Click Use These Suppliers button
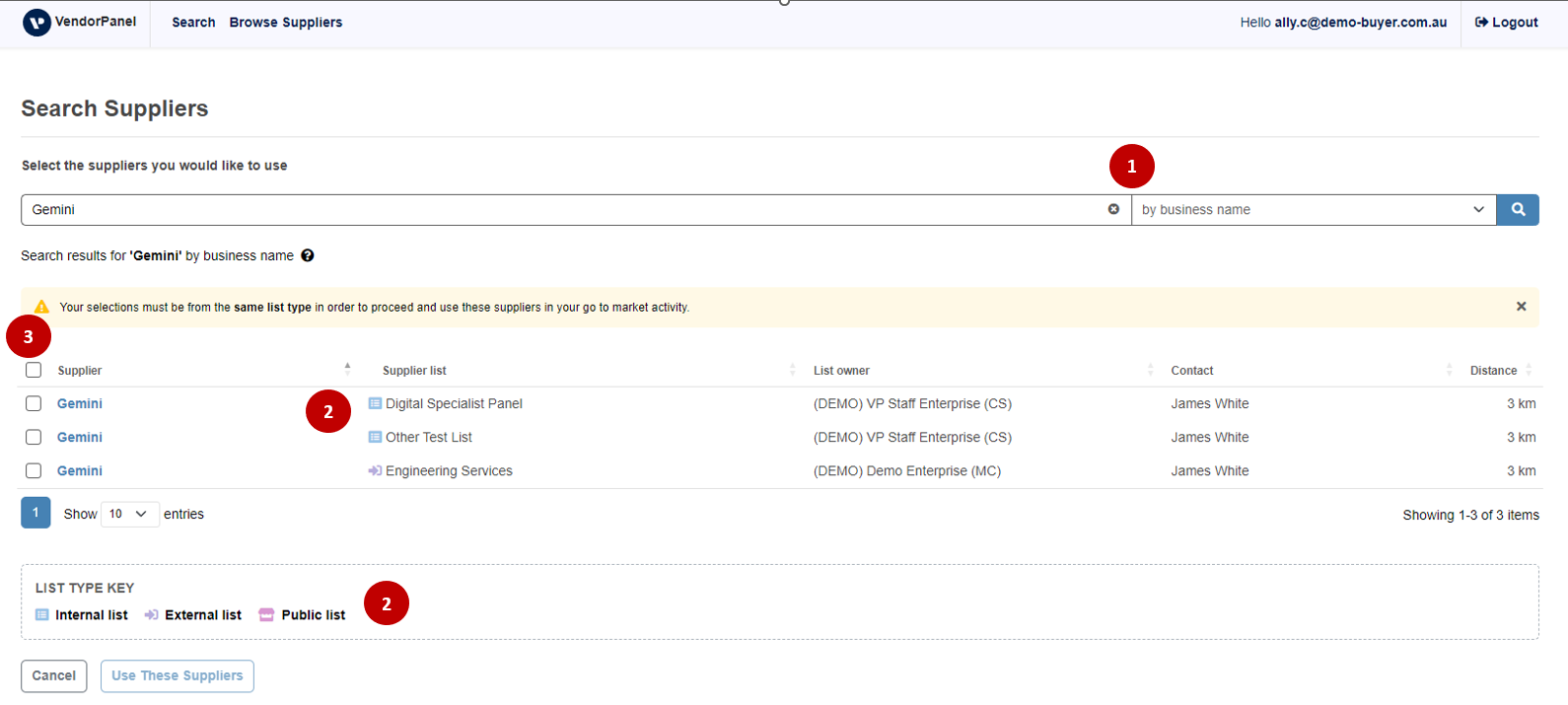The width and height of the screenshot is (1568, 705). [178, 675]
